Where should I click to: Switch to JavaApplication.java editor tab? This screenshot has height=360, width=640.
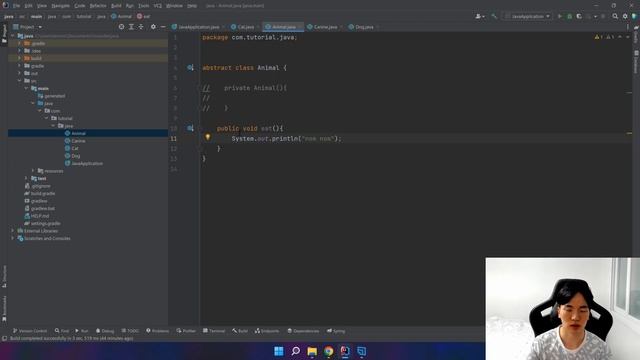click(199, 27)
